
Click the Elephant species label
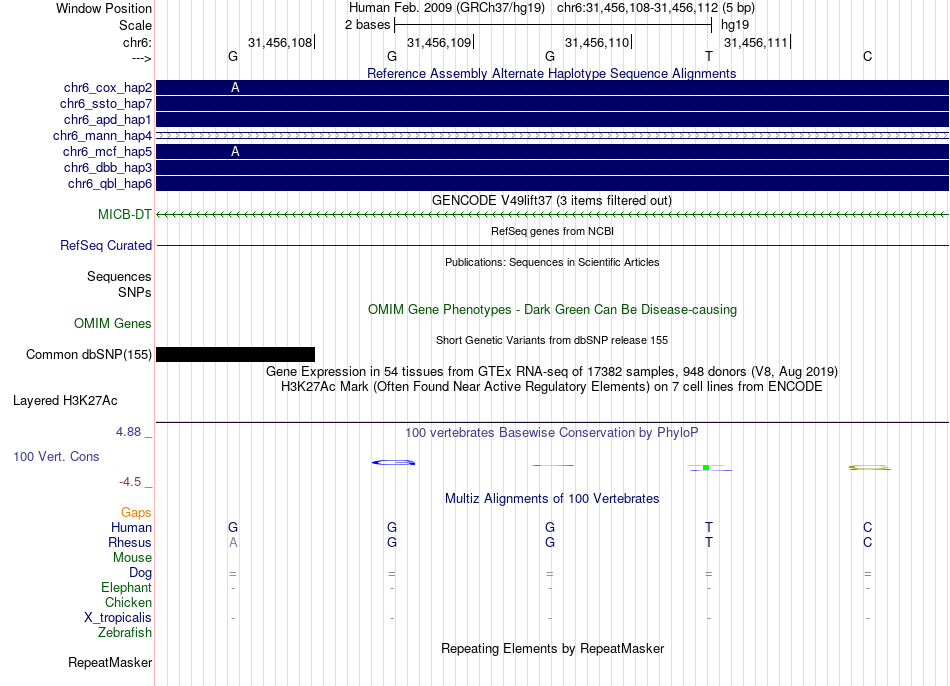point(127,588)
